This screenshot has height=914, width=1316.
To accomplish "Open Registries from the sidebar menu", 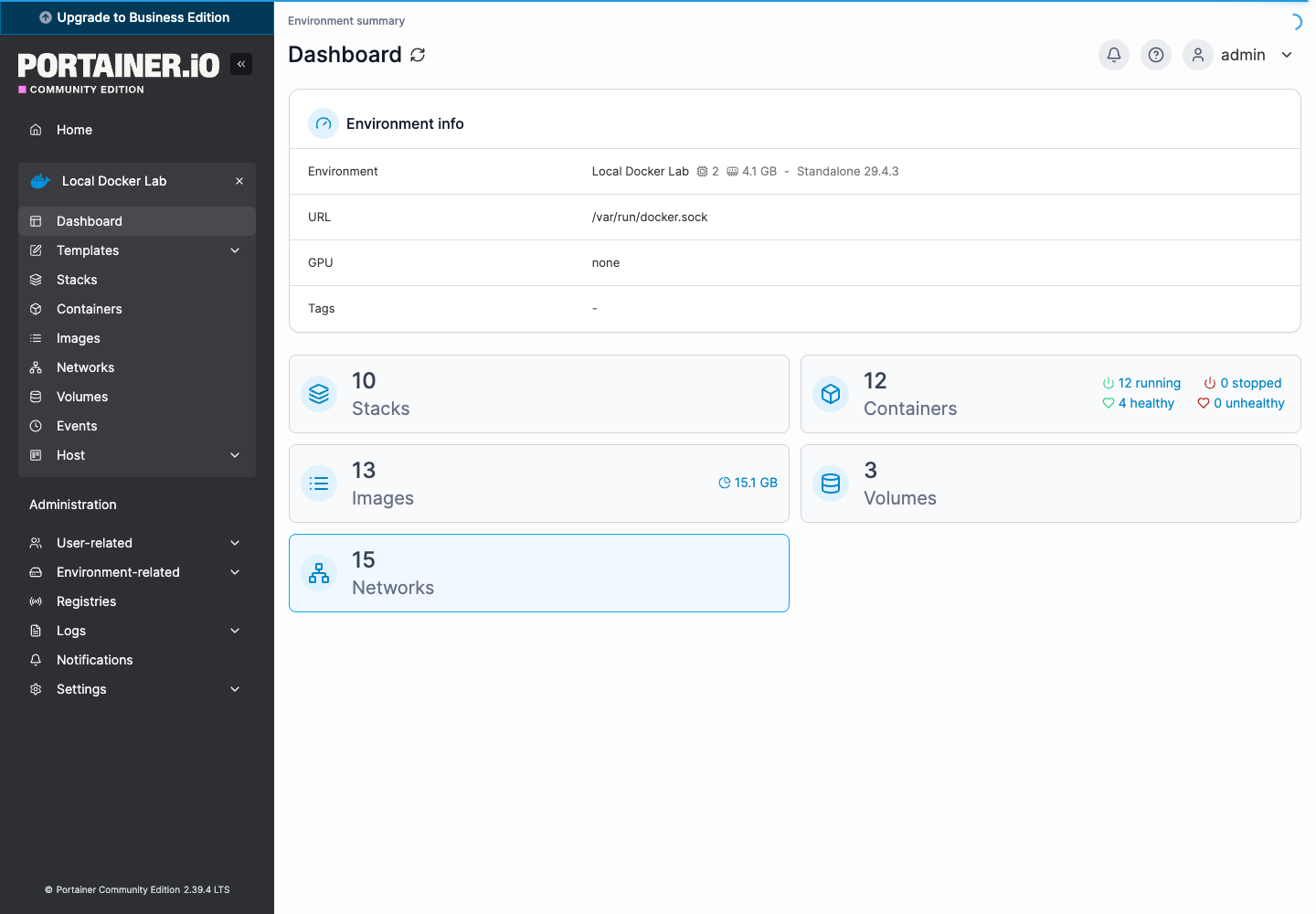I will tap(137, 601).
